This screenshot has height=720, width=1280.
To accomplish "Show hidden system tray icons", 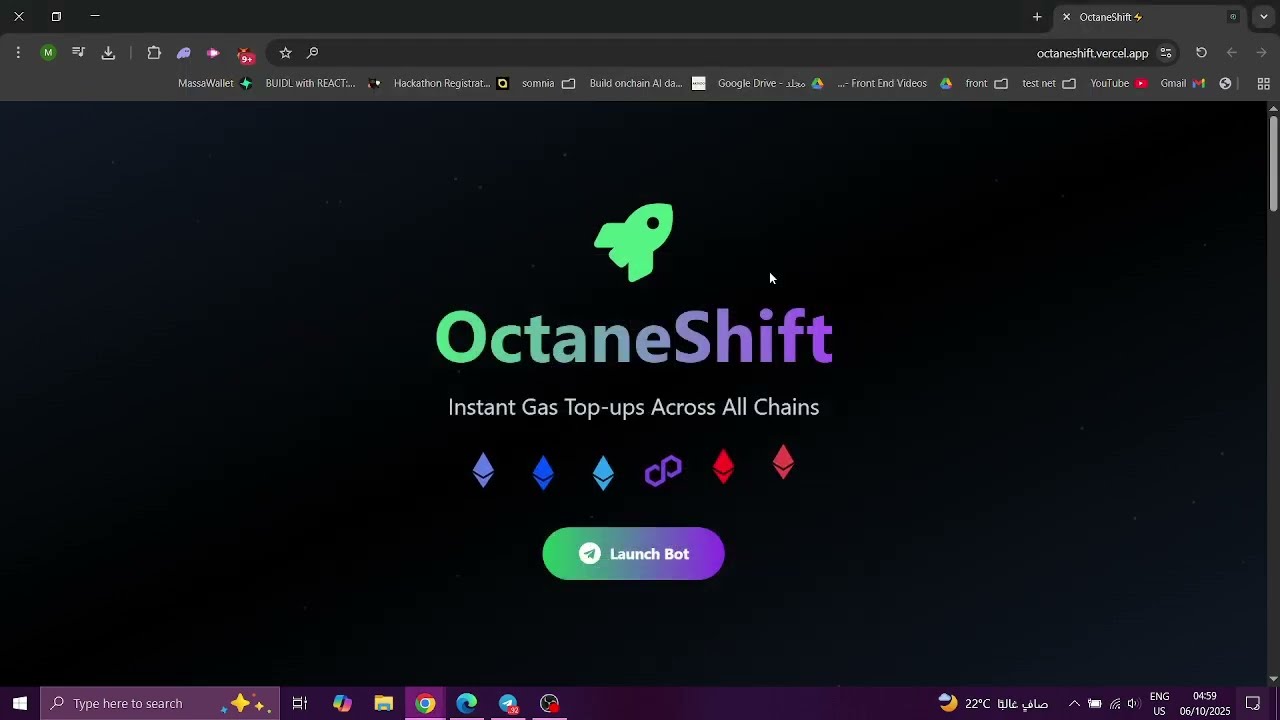I will pyautogui.click(x=1074, y=703).
